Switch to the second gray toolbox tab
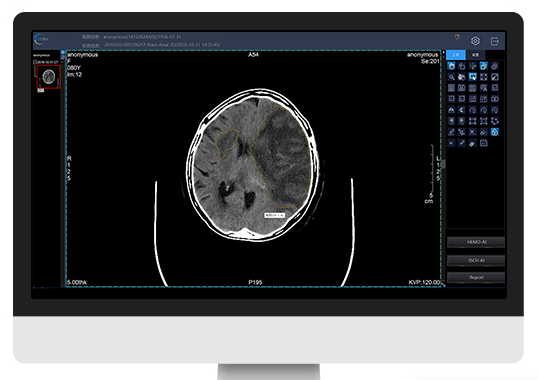 click(x=475, y=55)
